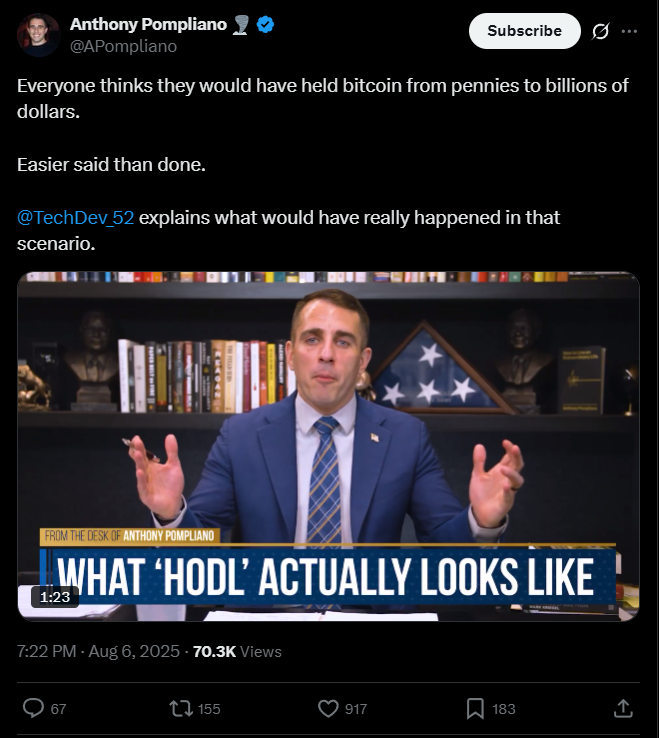Play the HODL video thumbnail
This screenshot has height=738, width=659.
pyautogui.click(x=329, y=446)
